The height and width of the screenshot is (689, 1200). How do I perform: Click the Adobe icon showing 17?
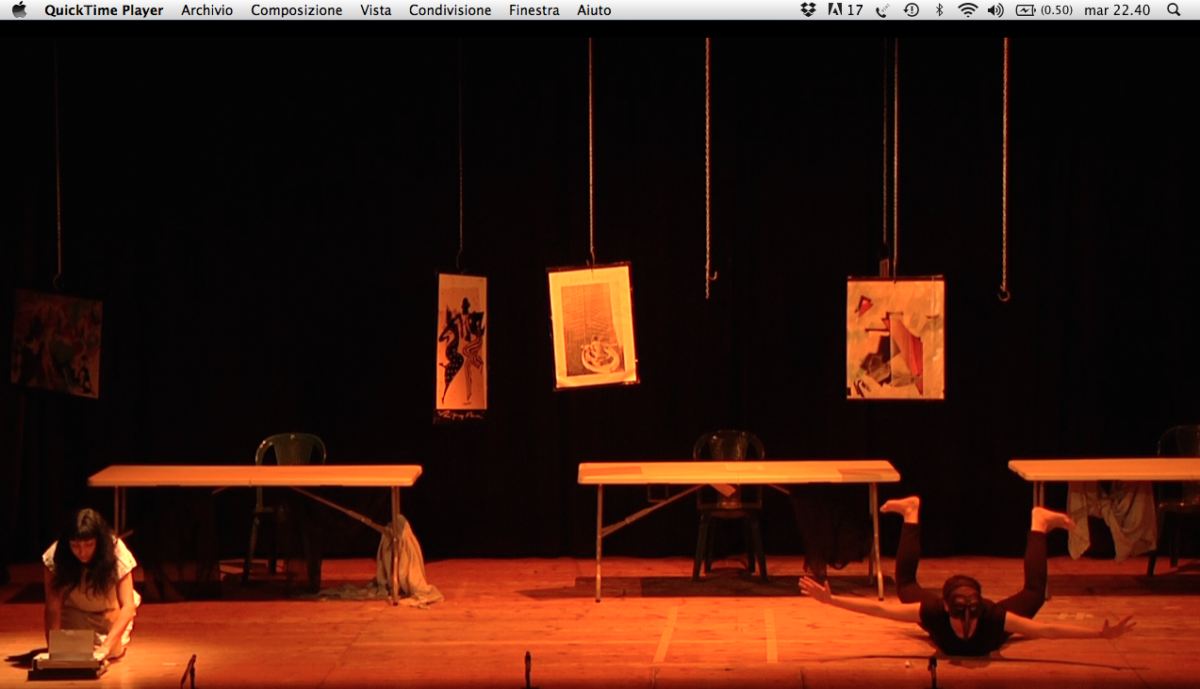[845, 10]
